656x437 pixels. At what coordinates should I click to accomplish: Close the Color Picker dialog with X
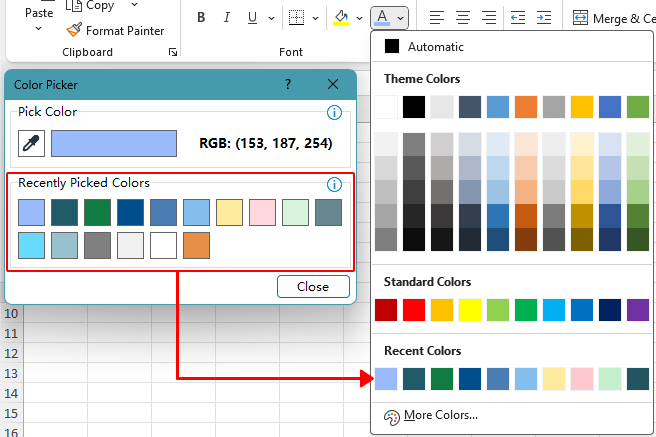point(333,84)
